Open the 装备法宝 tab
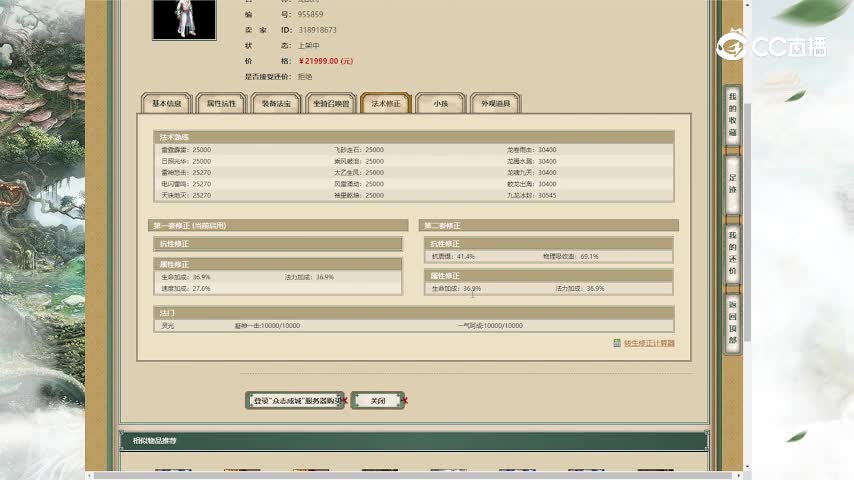854x480 pixels. [x=276, y=103]
